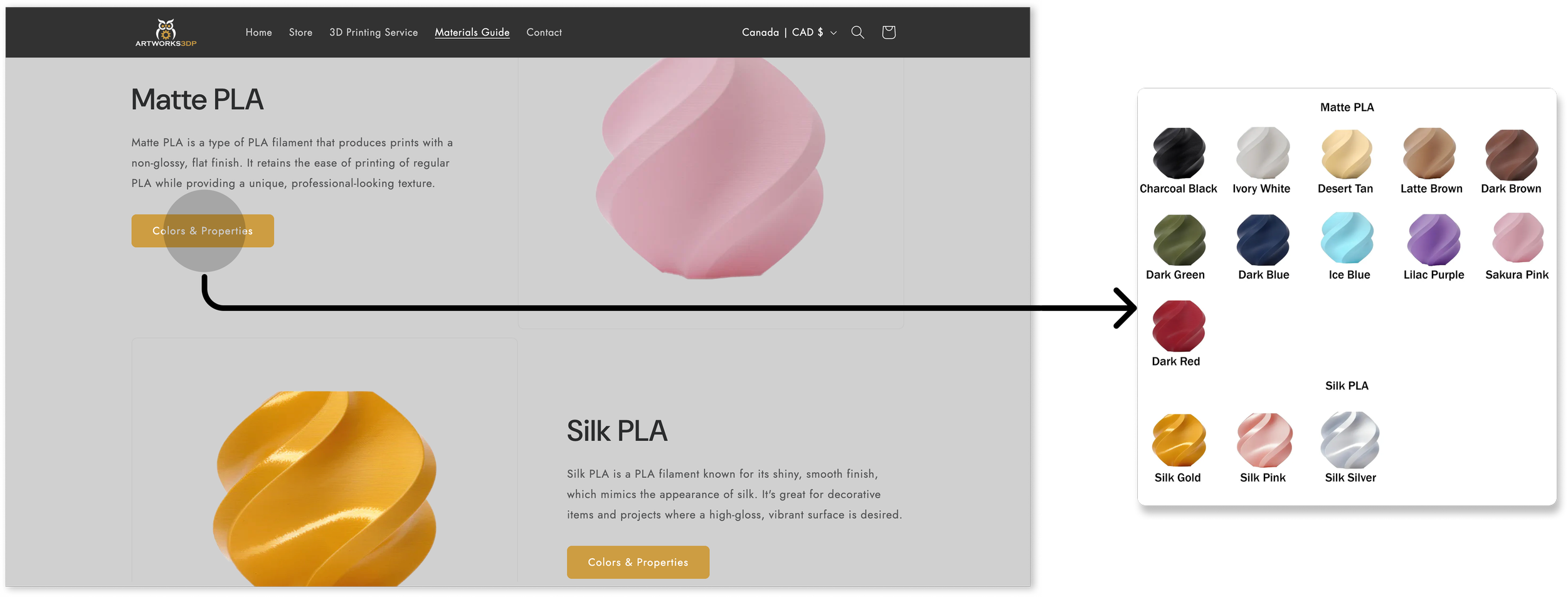Click the pink Matte PLA vase image
1568x597 pixels.
tap(710, 169)
